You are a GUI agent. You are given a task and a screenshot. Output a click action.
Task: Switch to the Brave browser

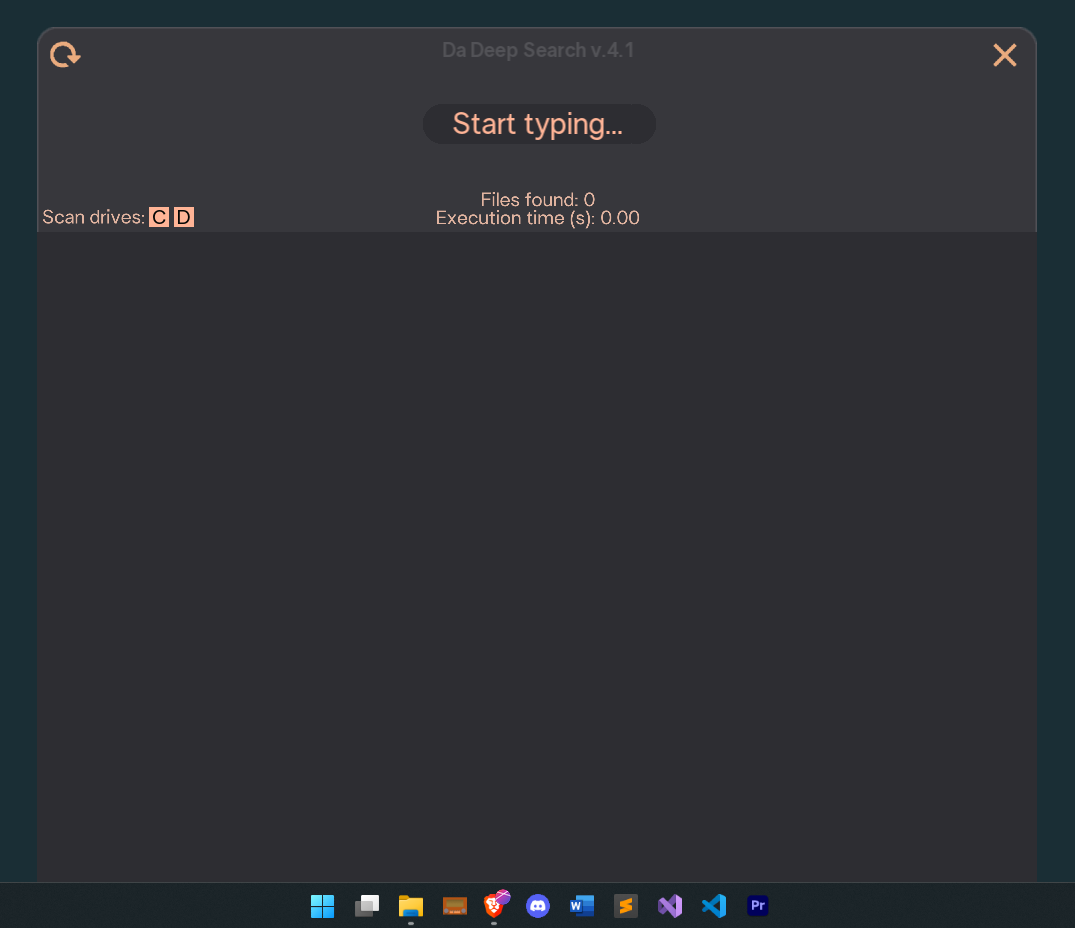(x=496, y=905)
